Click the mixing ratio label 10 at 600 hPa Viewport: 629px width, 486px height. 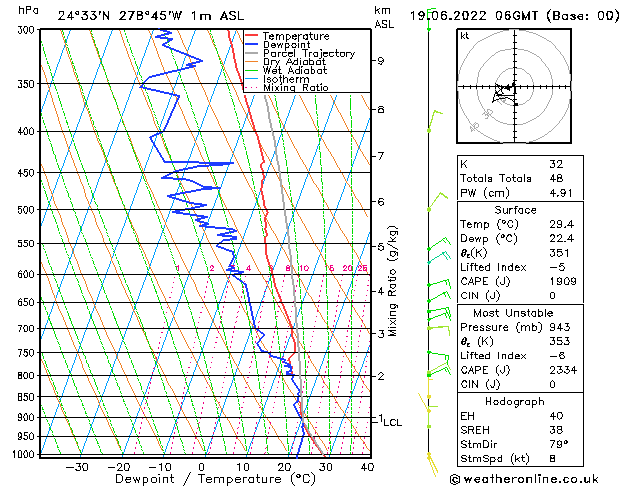304,268
